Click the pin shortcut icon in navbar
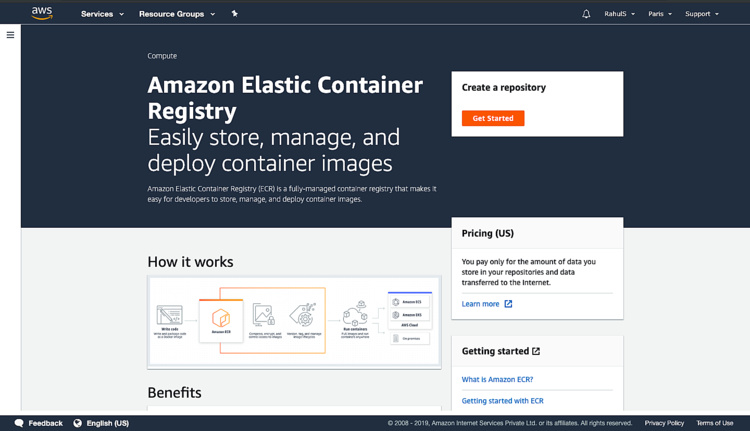The image size is (750, 431). (234, 14)
